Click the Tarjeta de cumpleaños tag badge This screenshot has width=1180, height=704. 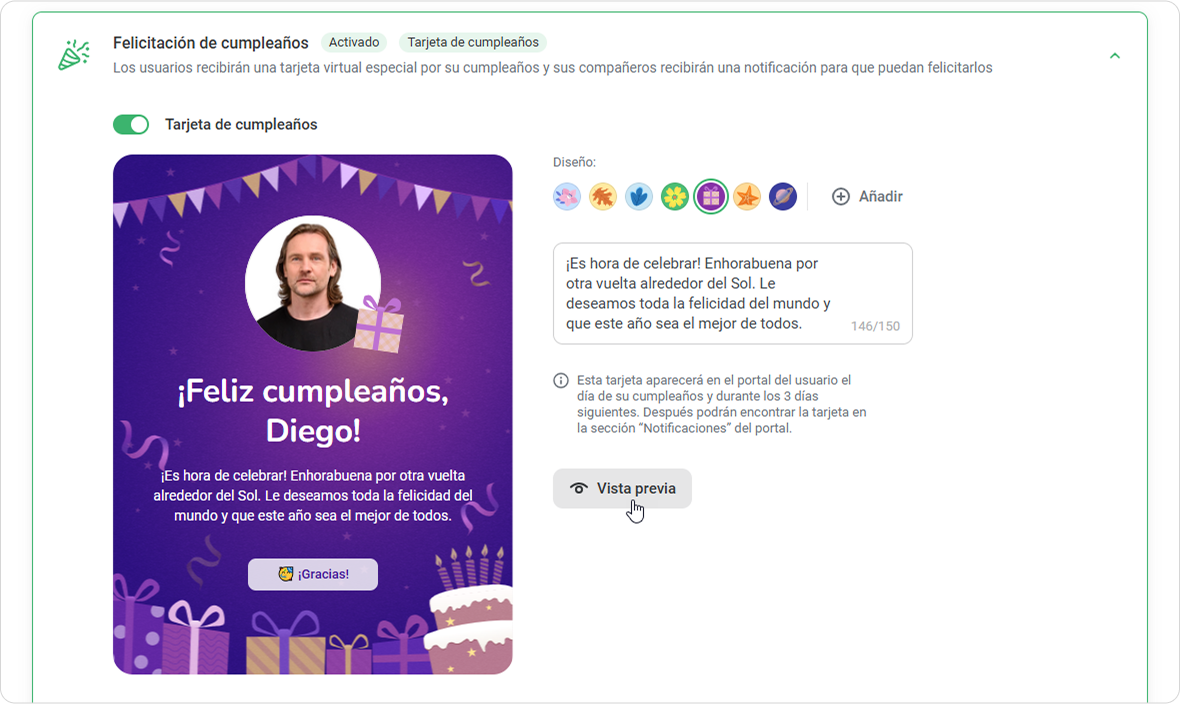pyautogui.click(x=473, y=42)
